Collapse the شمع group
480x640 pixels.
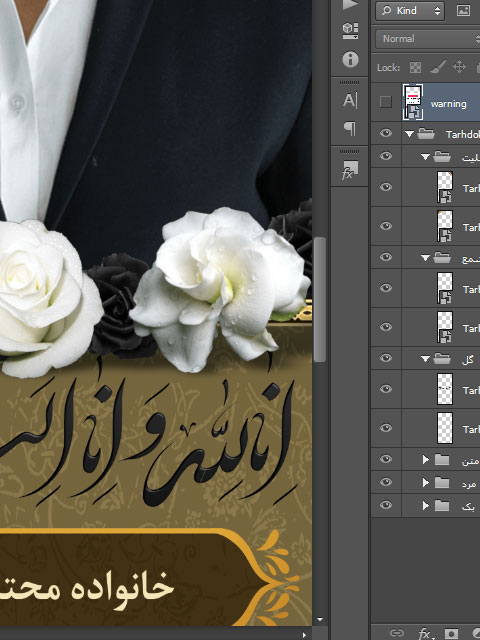pyautogui.click(x=425, y=258)
